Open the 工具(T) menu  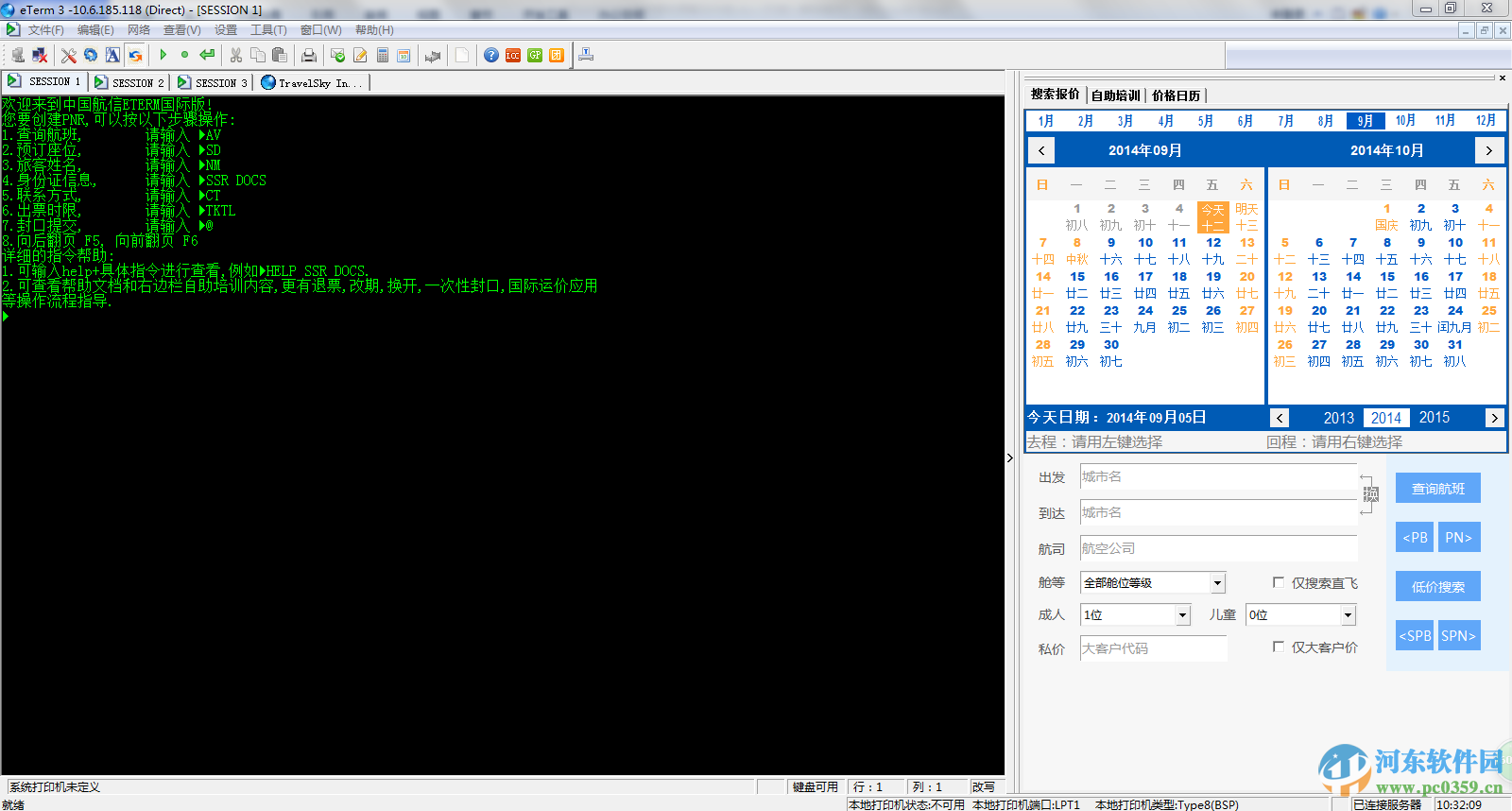pyautogui.click(x=268, y=30)
